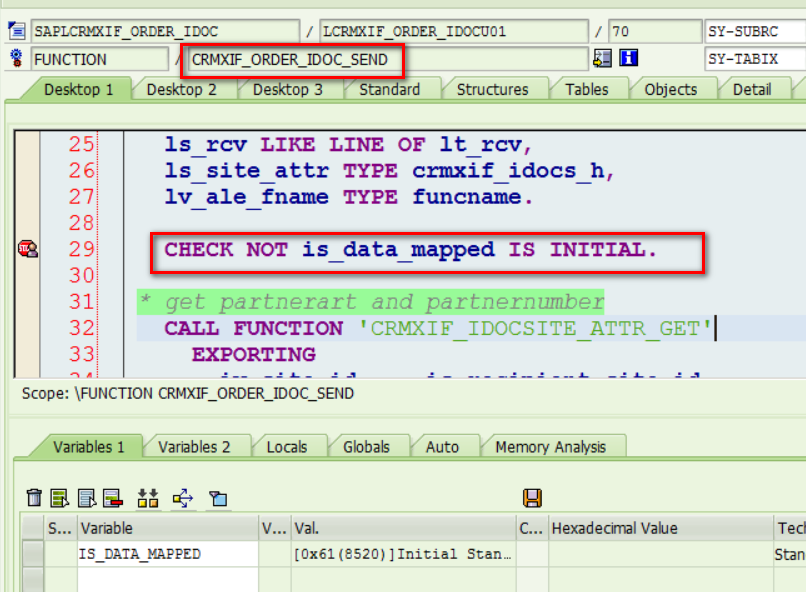
Task: Click the Scope: \FUNCTION CRMXIF_ORDER_IDOC_SEND text
Action: pos(188,394)
